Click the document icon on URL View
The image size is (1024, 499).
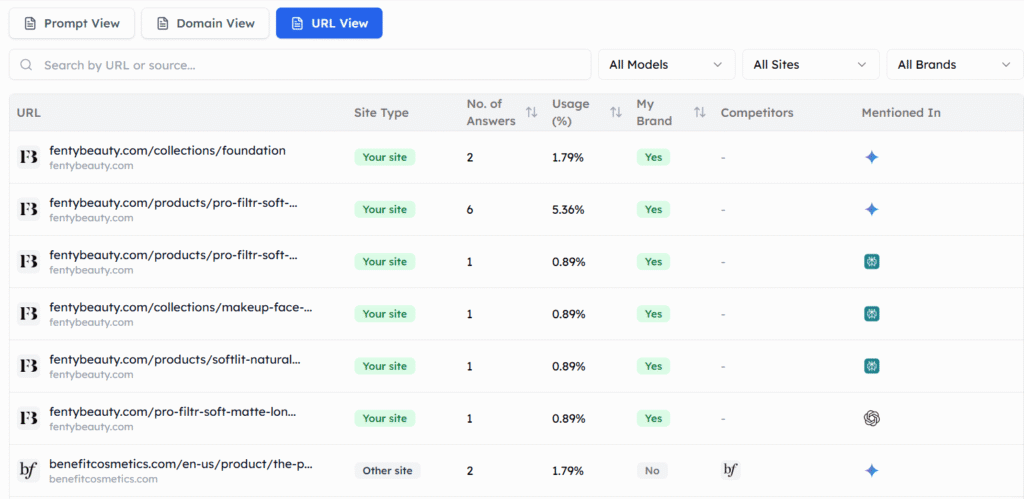point(296,24)
